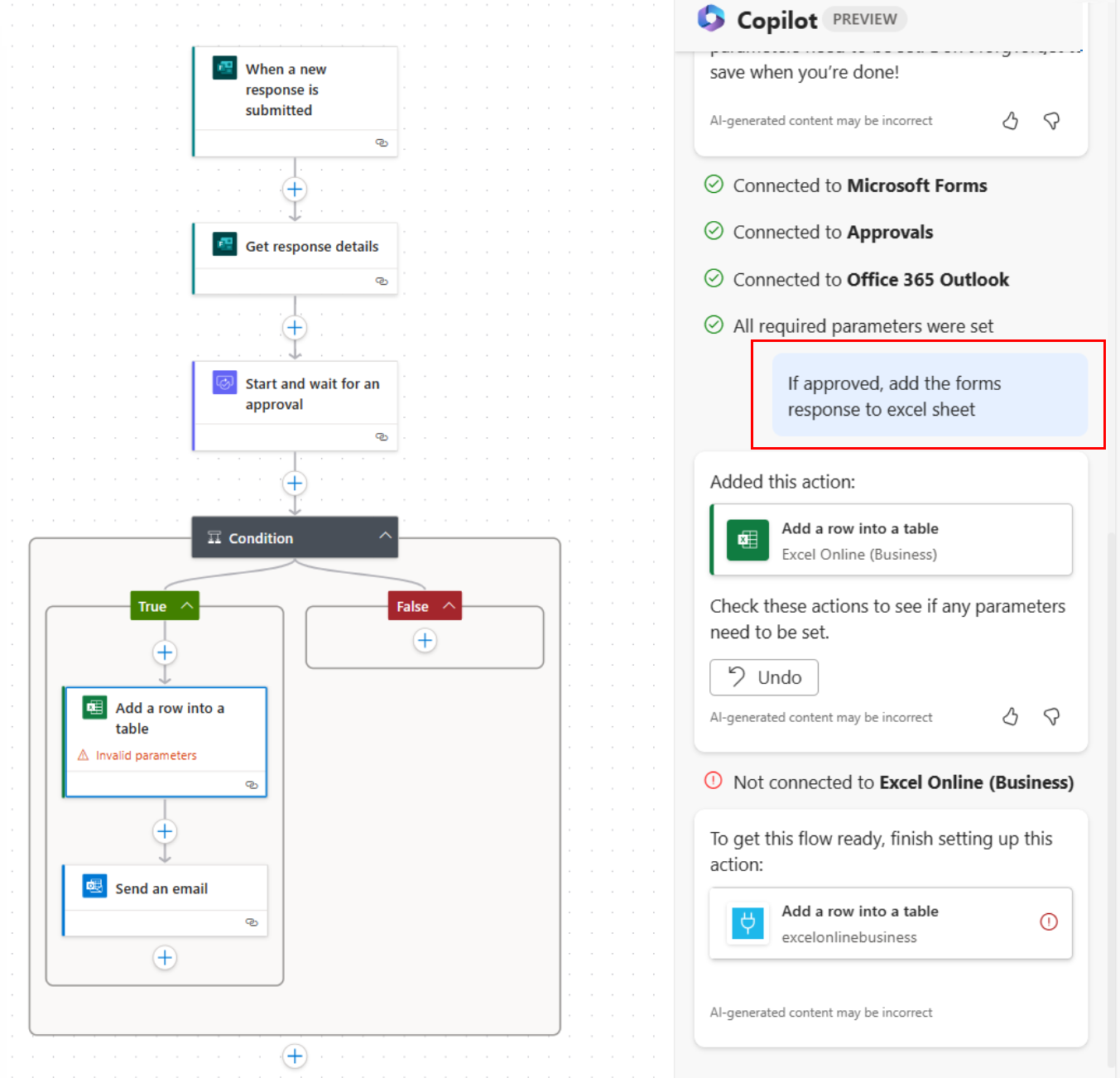Insert a step before the Condition
This screenshot has height=1078, width=1120.
295,484
